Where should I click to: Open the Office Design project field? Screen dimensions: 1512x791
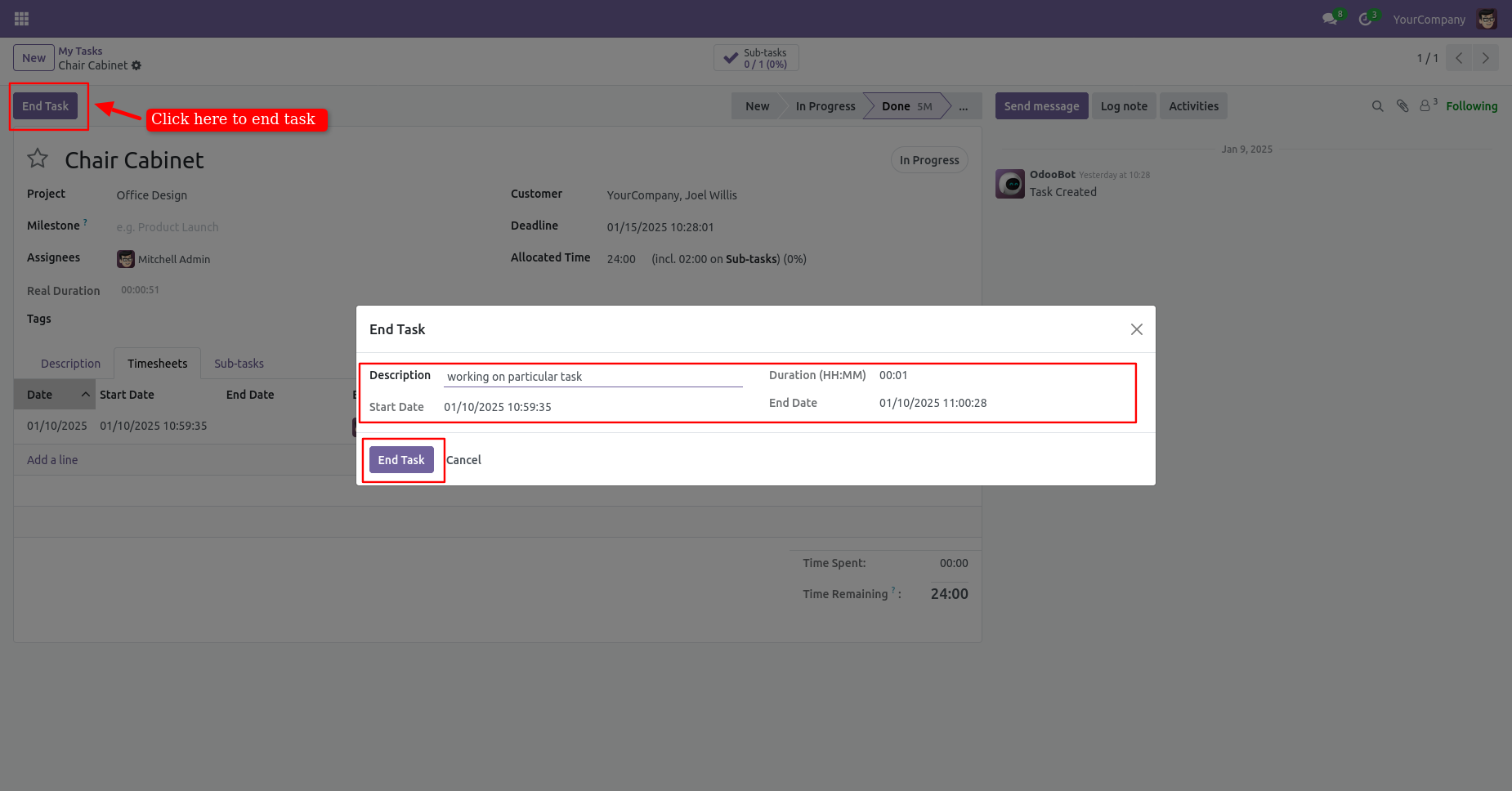pyautogui.click(x=152, y=195)
